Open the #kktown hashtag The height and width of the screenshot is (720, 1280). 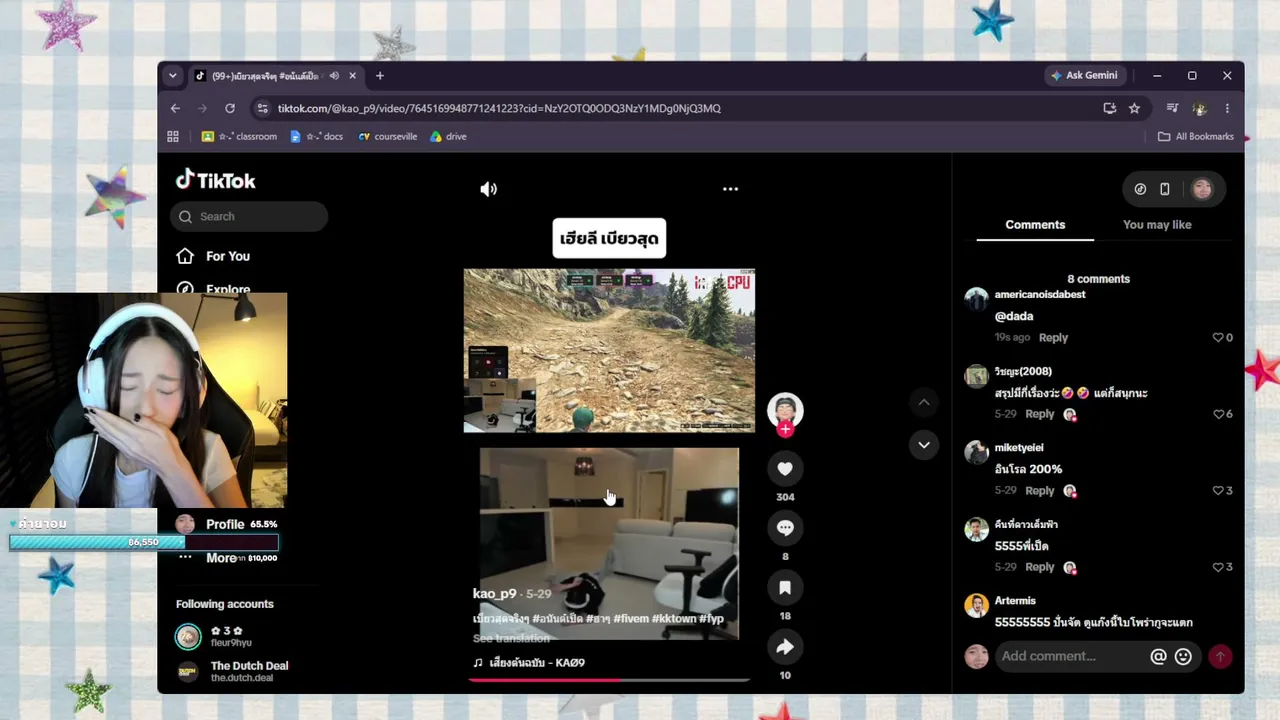[x=673, y=619]
